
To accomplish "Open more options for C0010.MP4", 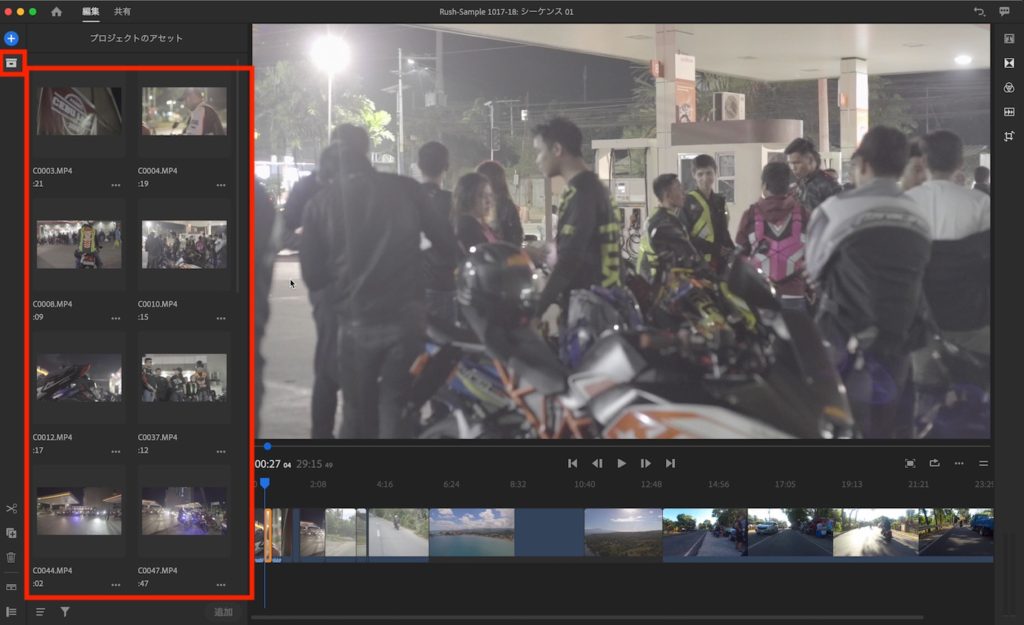I will 220,318.
